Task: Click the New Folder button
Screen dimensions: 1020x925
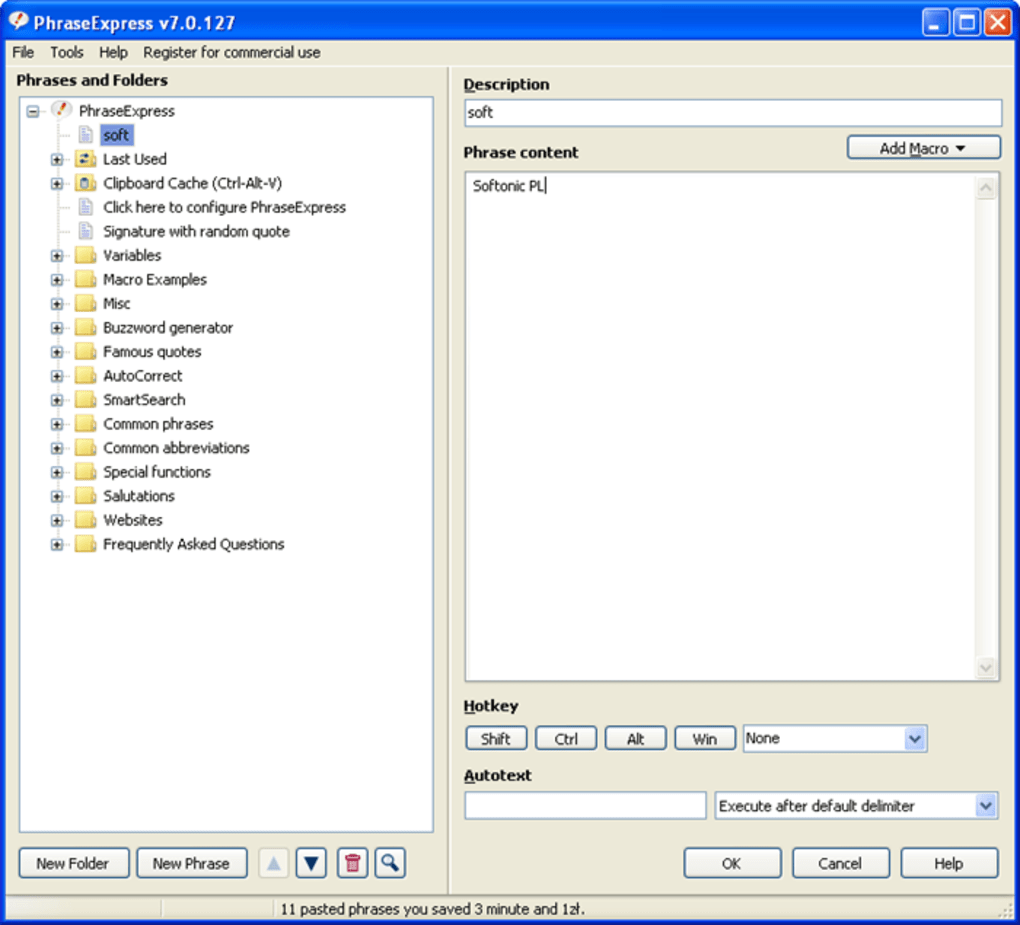Action: [74, 863]
